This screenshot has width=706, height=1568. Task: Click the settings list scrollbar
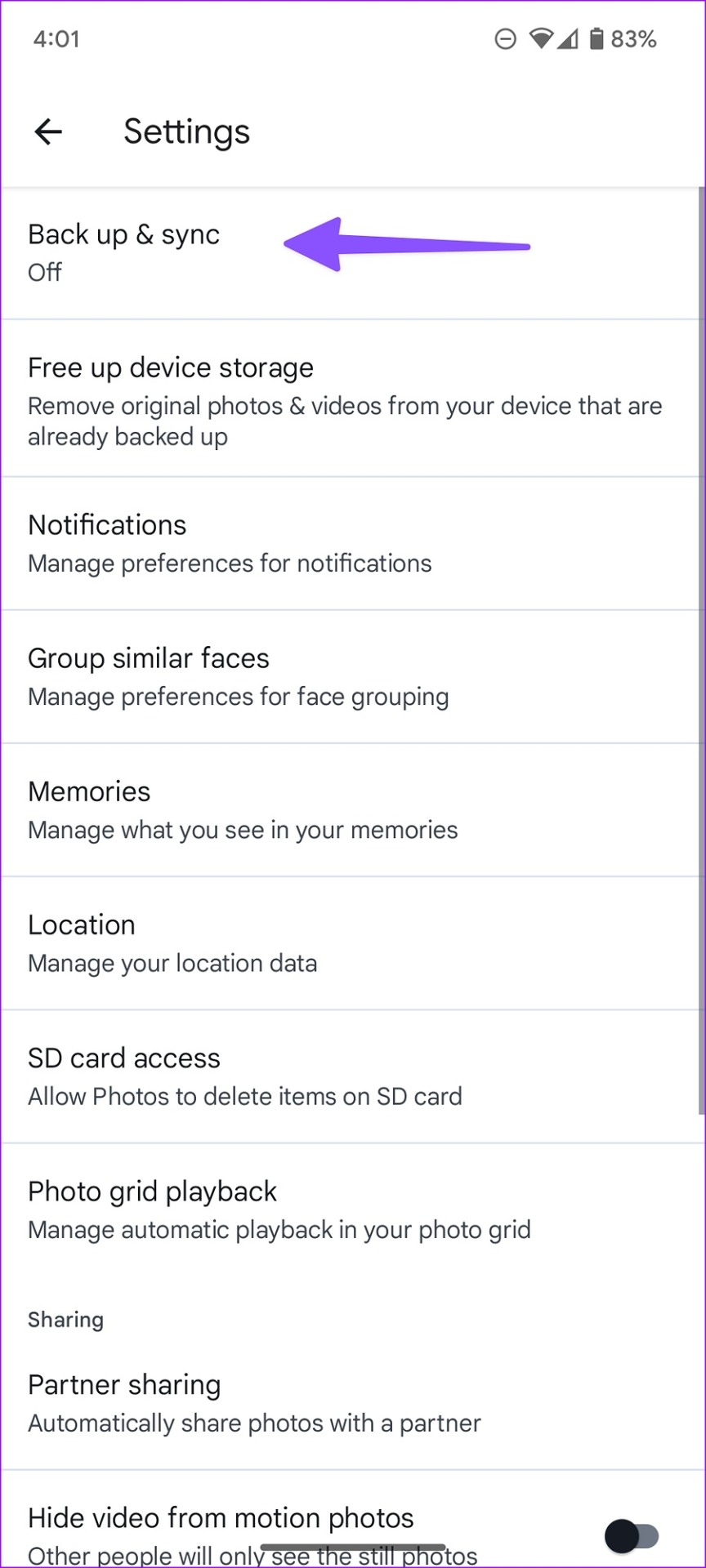(x=702, y=650)
